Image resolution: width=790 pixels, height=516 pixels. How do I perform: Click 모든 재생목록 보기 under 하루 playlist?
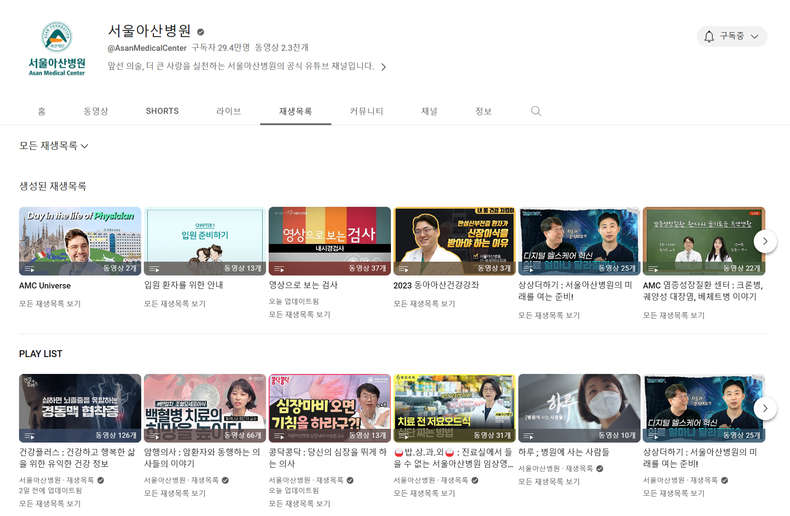[549, 482]
